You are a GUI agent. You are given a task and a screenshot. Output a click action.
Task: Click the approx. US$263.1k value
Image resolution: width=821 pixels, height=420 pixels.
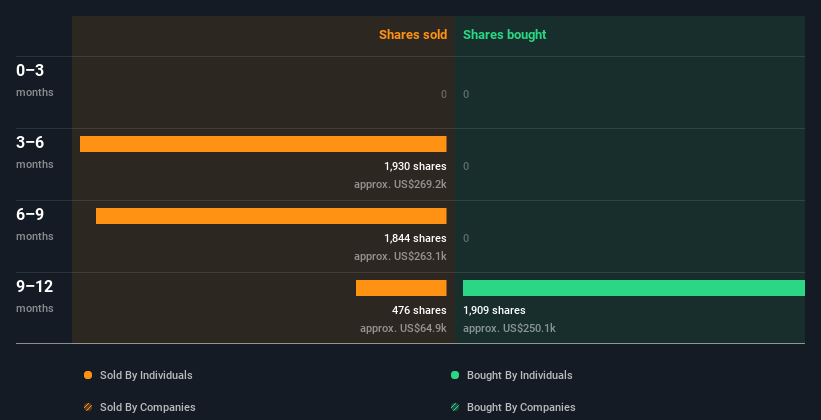click(400, 257)
